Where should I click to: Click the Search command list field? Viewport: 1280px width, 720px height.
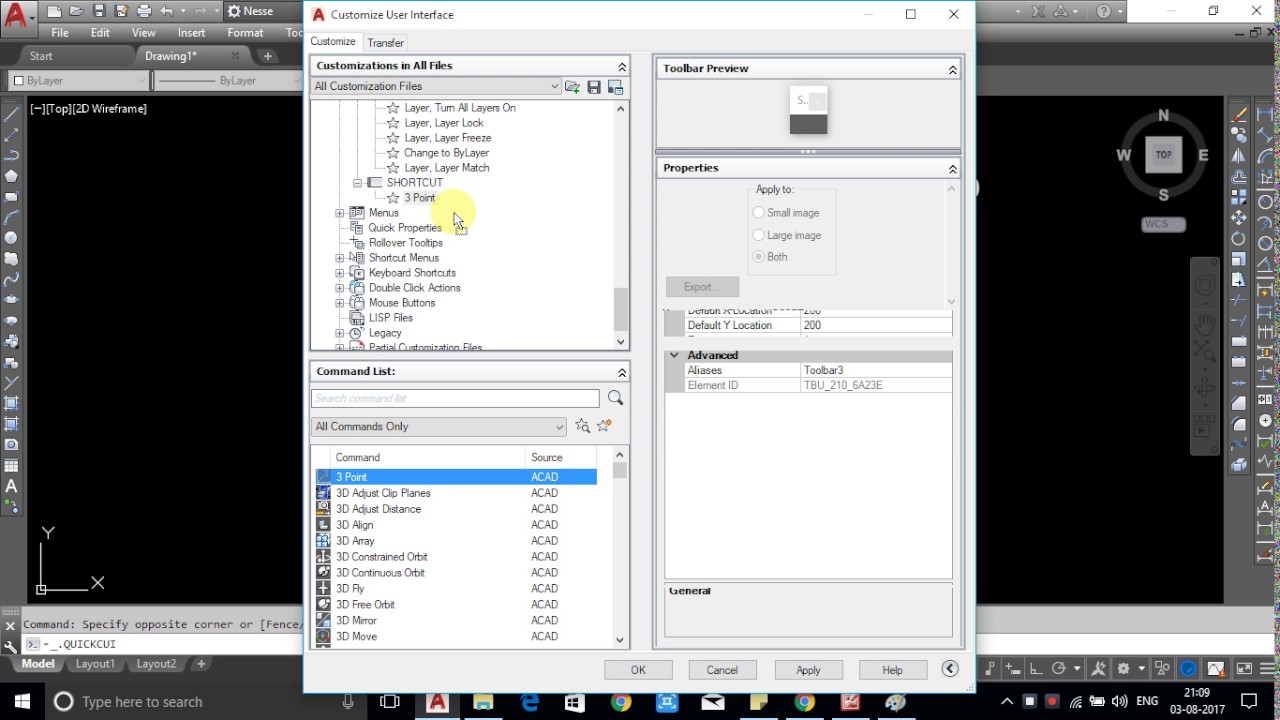click(x=455, y=398)
